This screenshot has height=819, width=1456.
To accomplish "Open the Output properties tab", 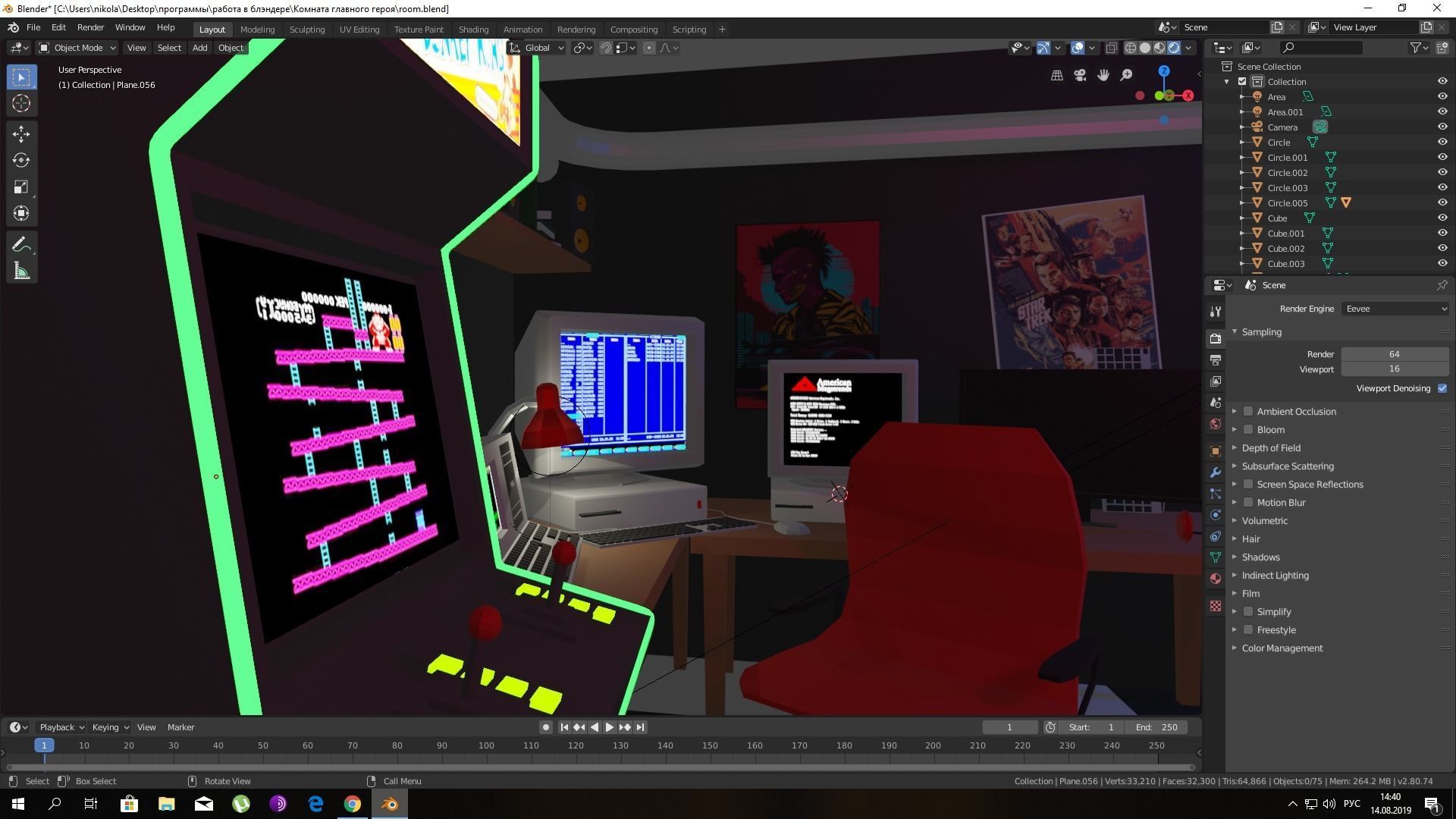I will click(1216, 359).
